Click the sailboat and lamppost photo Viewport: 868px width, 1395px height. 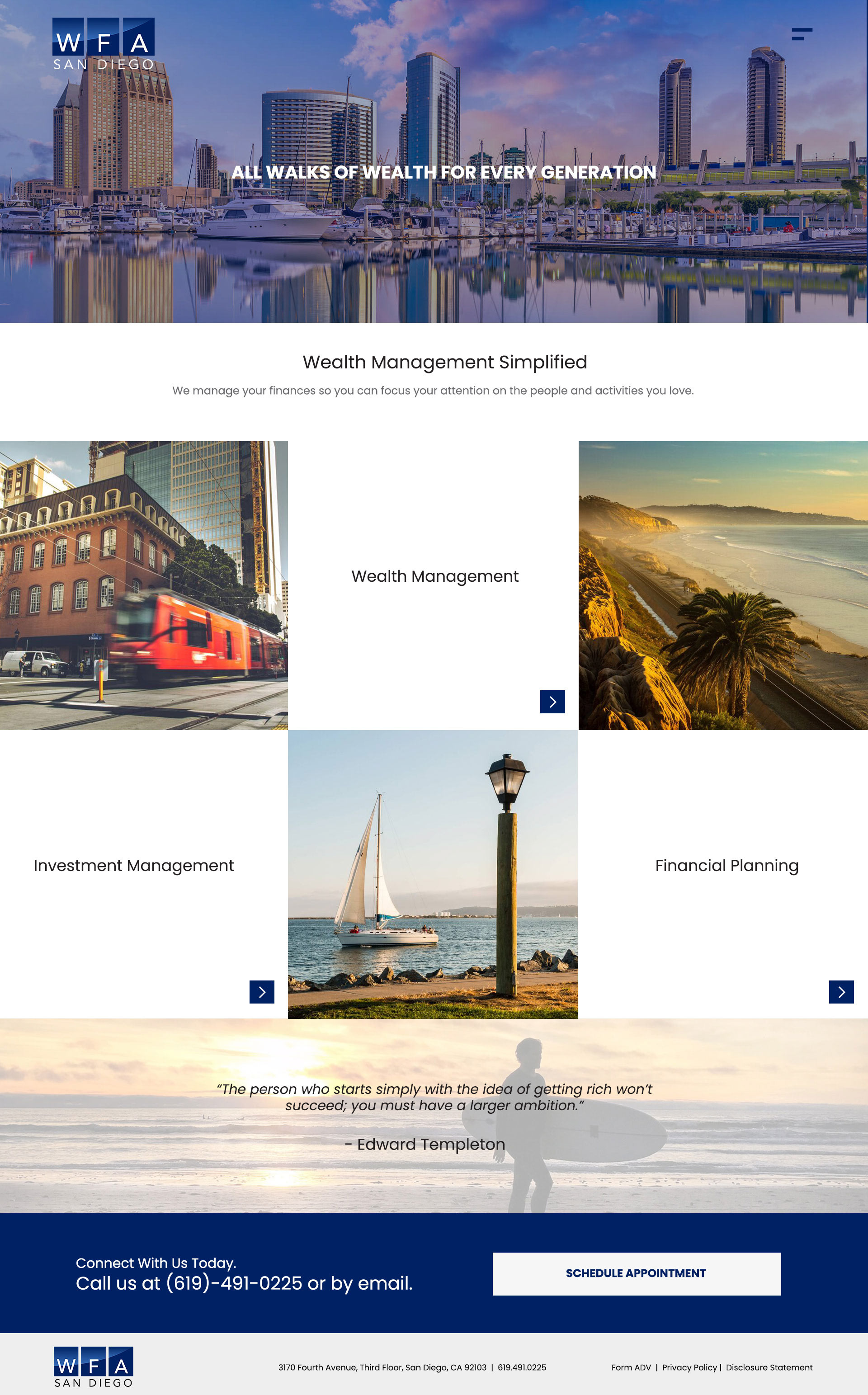[x=432, y=874]
